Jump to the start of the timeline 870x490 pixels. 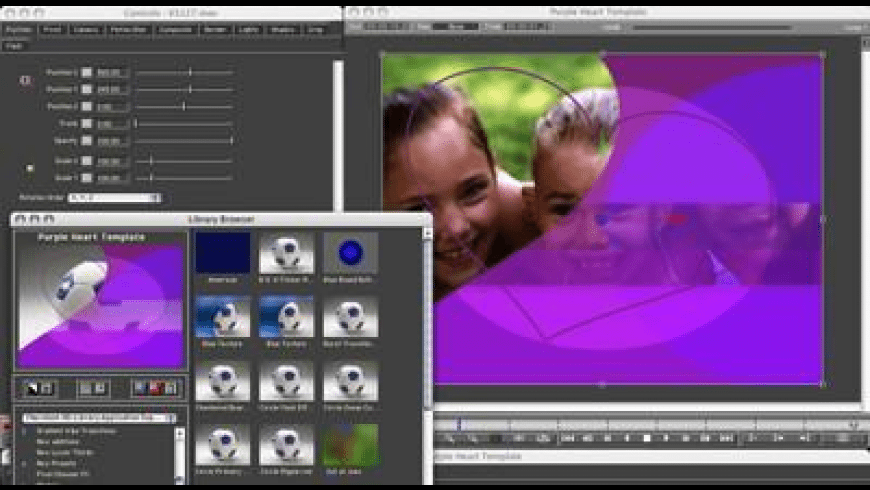tap(567, 438)
